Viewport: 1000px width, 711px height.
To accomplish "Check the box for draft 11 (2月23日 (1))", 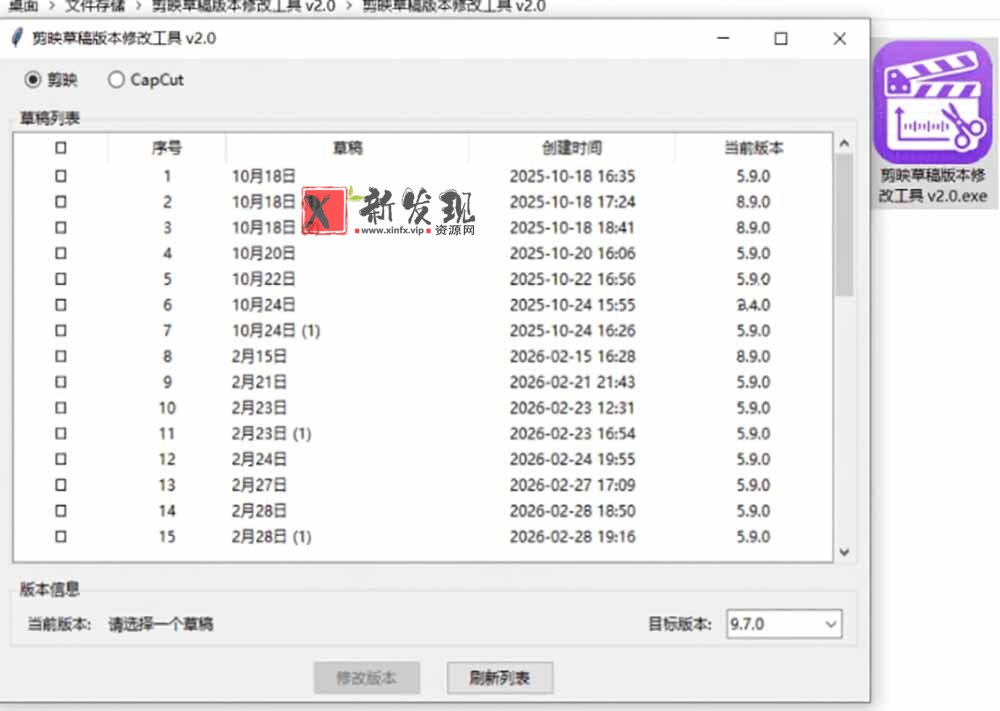I will point(61,434).
